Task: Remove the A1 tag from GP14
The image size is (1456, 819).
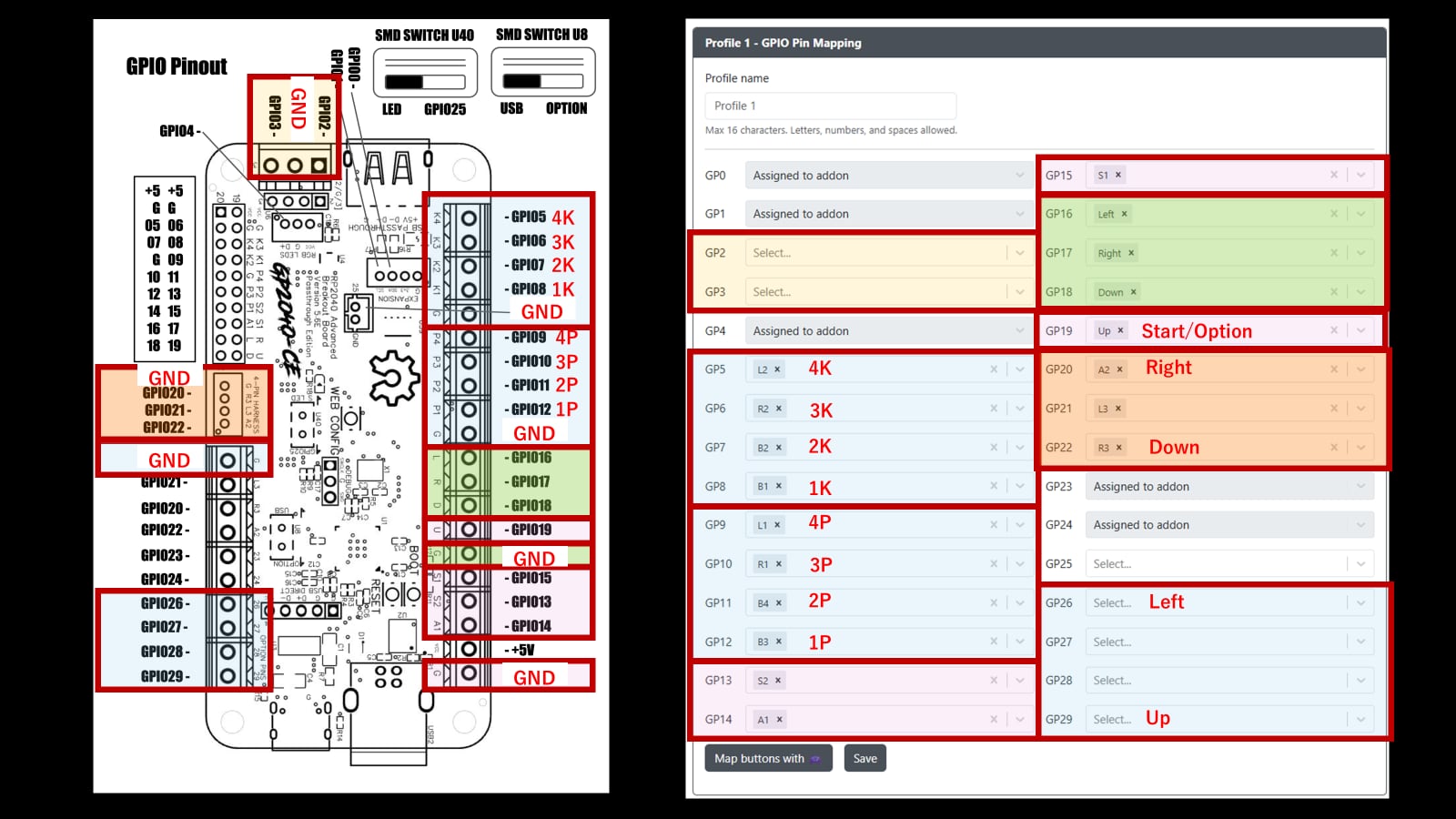Action: tap(780, 719)
